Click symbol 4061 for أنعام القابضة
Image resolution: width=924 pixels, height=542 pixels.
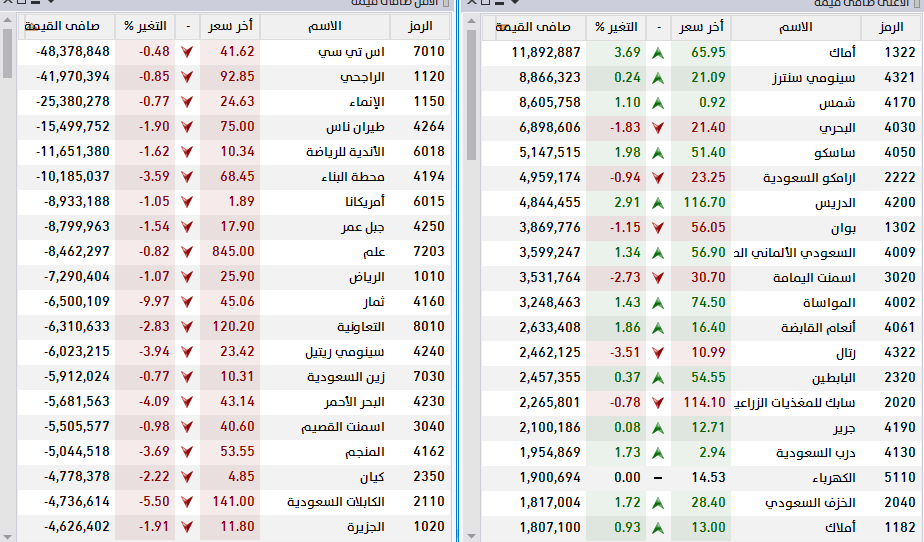(900, 328)
